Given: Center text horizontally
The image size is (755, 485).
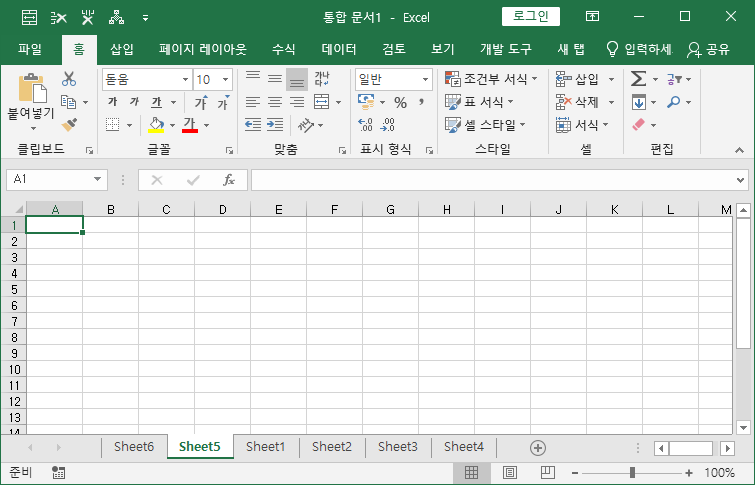Looking at the screenshot, I should pyautogui.click(x=275, y=102).
